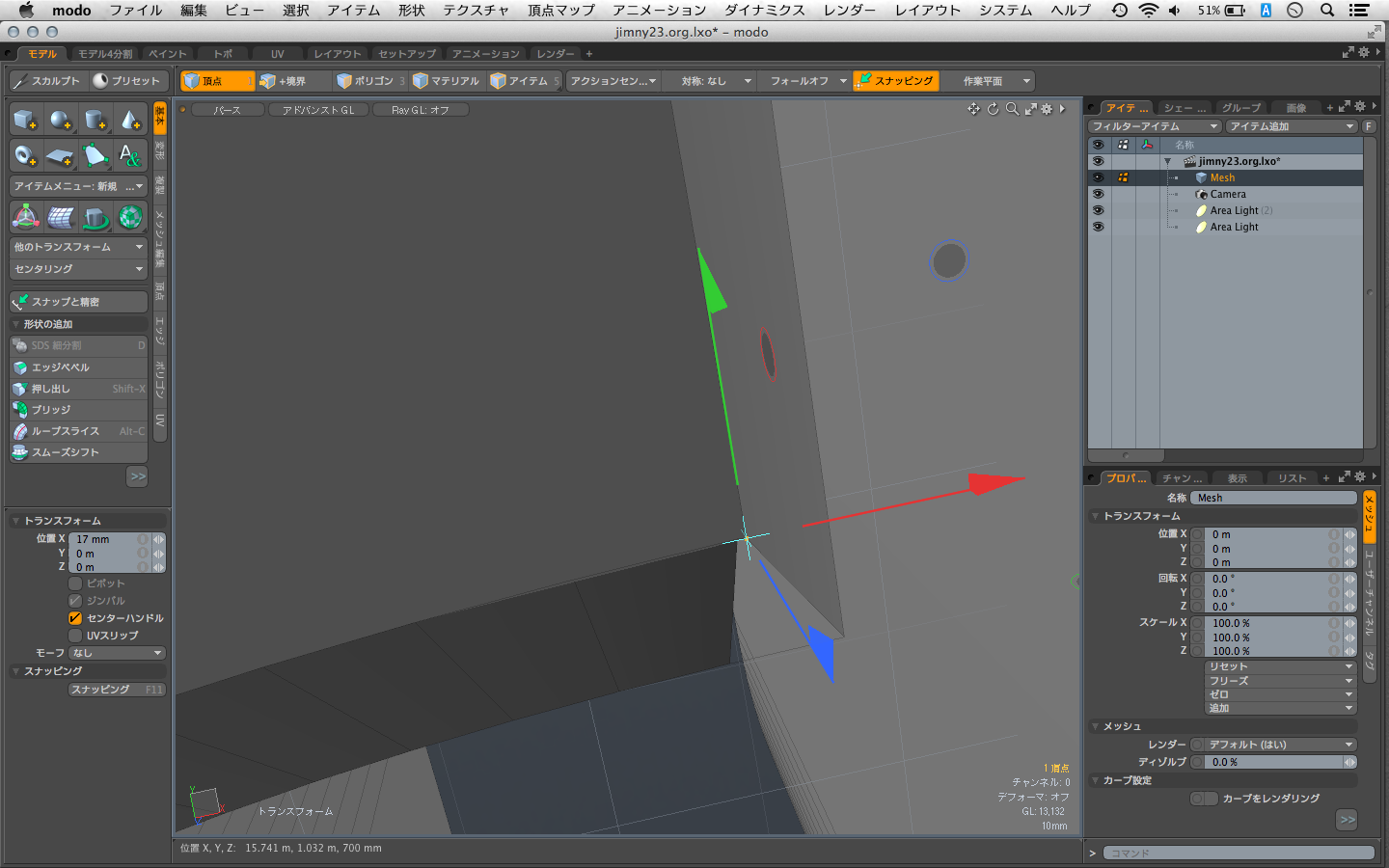The image size is (1389, 868).
Task: Click the Loop Slice (ループスライス) tool
Action: (79, 431)
